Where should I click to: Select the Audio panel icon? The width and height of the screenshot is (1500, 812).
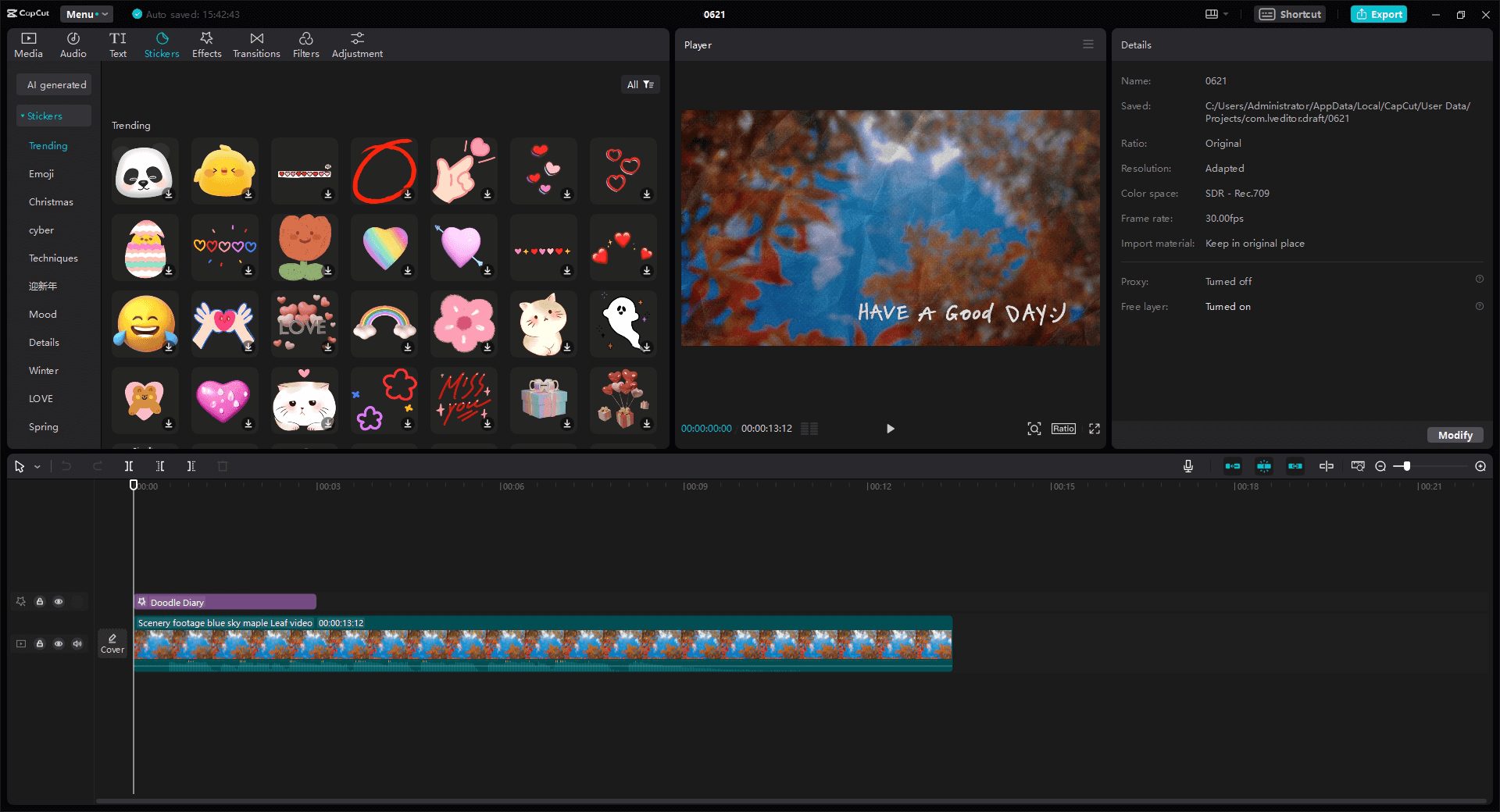72,43
